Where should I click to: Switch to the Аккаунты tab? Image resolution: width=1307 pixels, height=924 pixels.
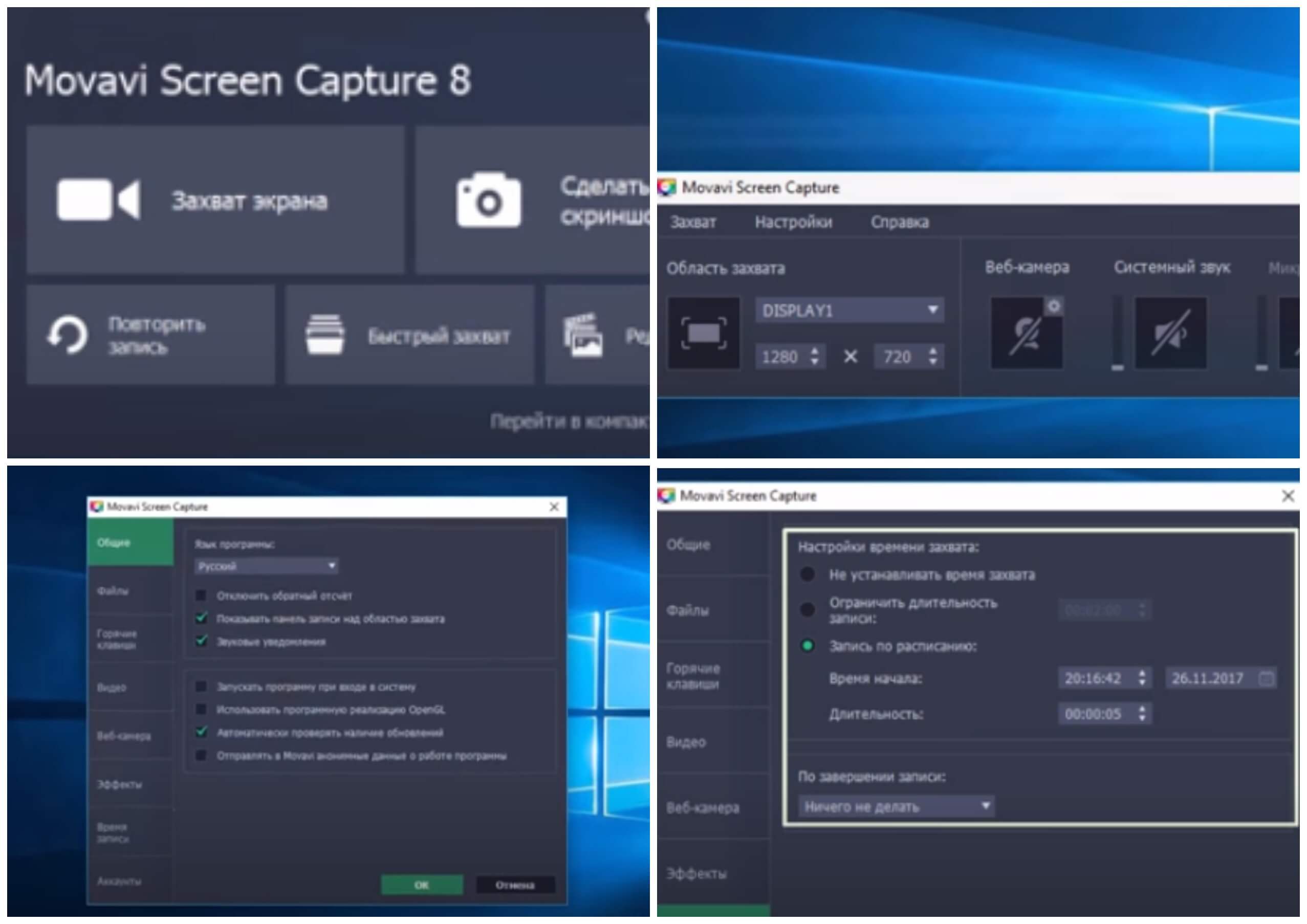[130, 881]
